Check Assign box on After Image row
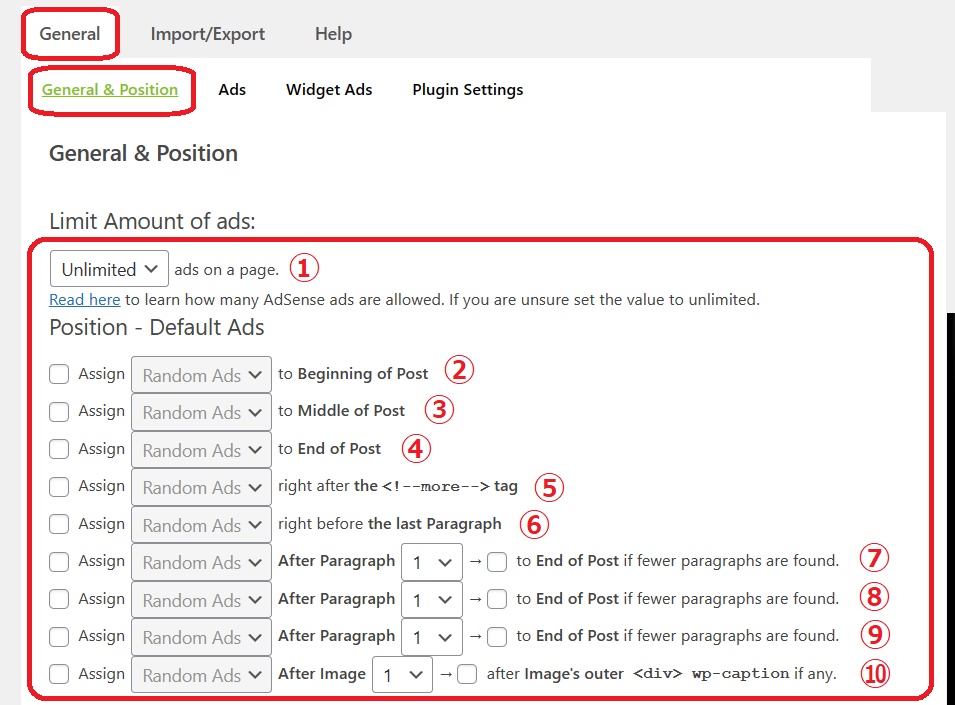This screenshot has width=955, height=705. point(59,674)
